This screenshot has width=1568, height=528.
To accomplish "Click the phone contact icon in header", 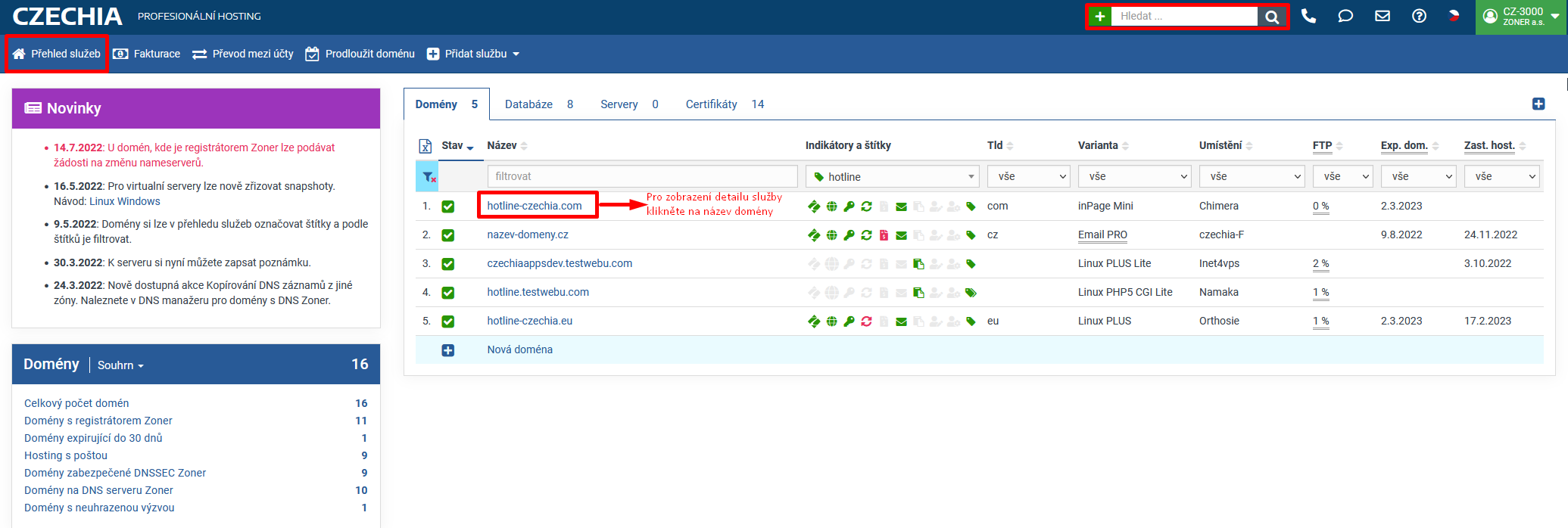I will (x=1308, y=16).
